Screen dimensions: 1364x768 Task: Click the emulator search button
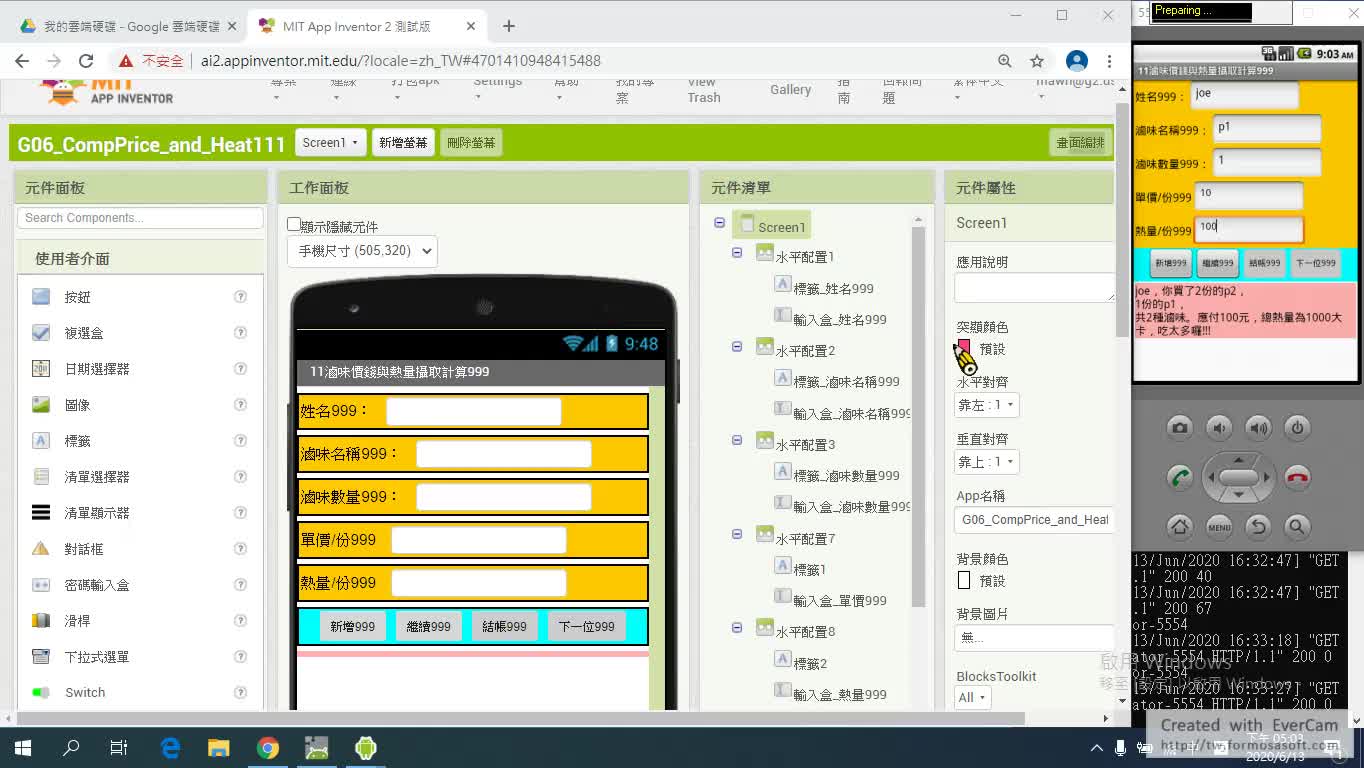pos(1297,526)
